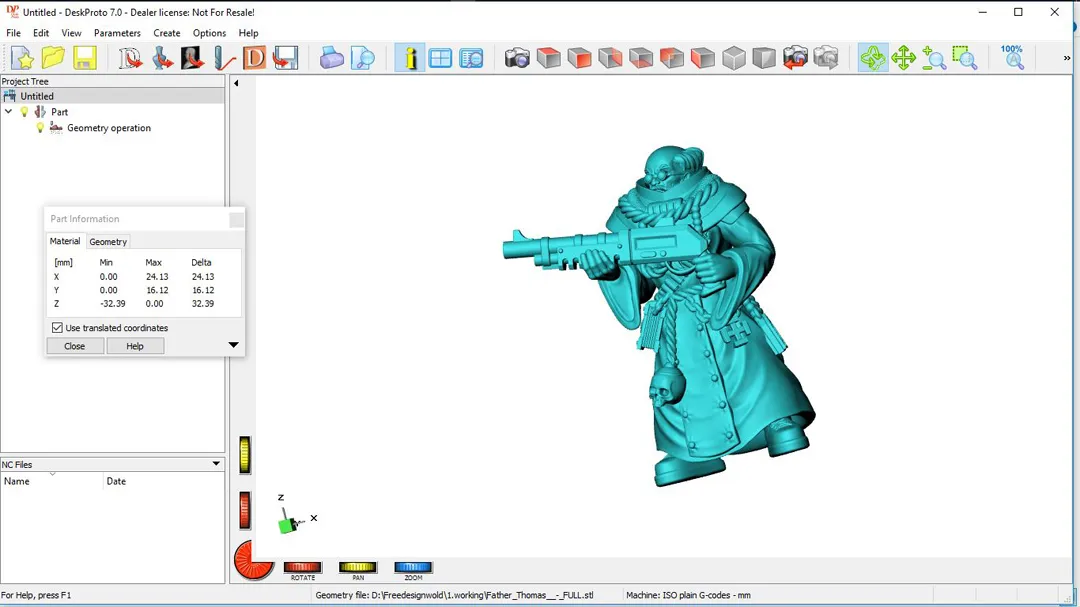Open the Edit menu

pyautogui.click(x=41, y=33)
